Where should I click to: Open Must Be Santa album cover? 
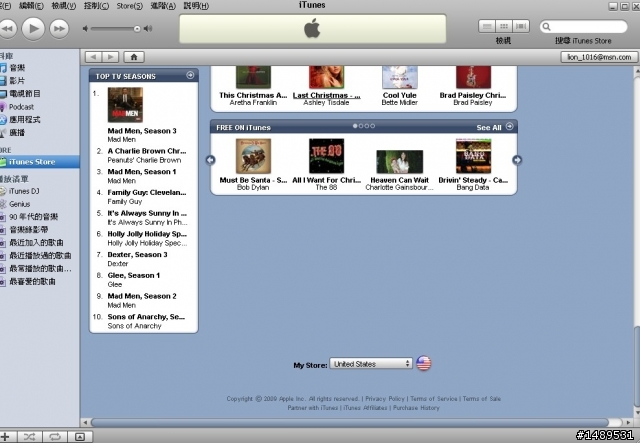[253, 156]
